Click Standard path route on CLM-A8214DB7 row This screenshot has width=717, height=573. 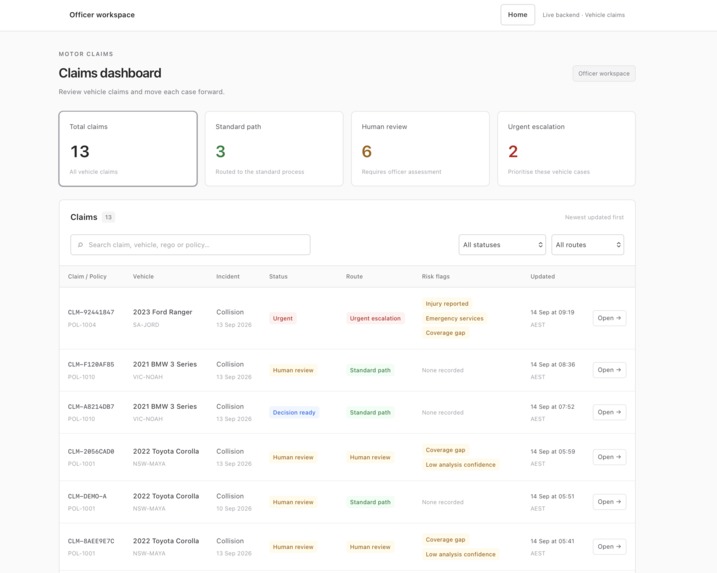370,412
